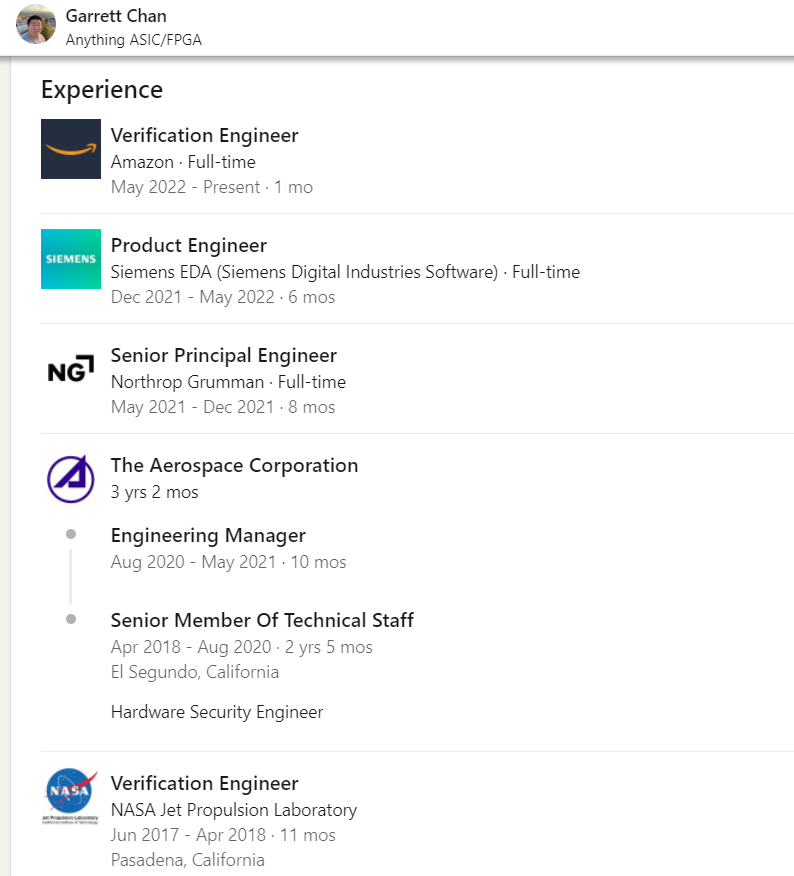
Task: Click the Northrop Grumman · Full-time text
Action: coord(228,382)
